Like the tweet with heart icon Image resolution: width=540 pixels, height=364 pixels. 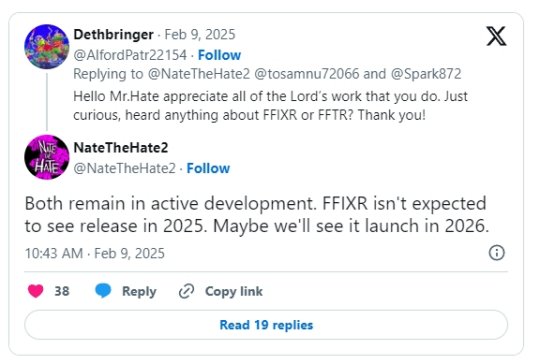[x=36, y=291]
